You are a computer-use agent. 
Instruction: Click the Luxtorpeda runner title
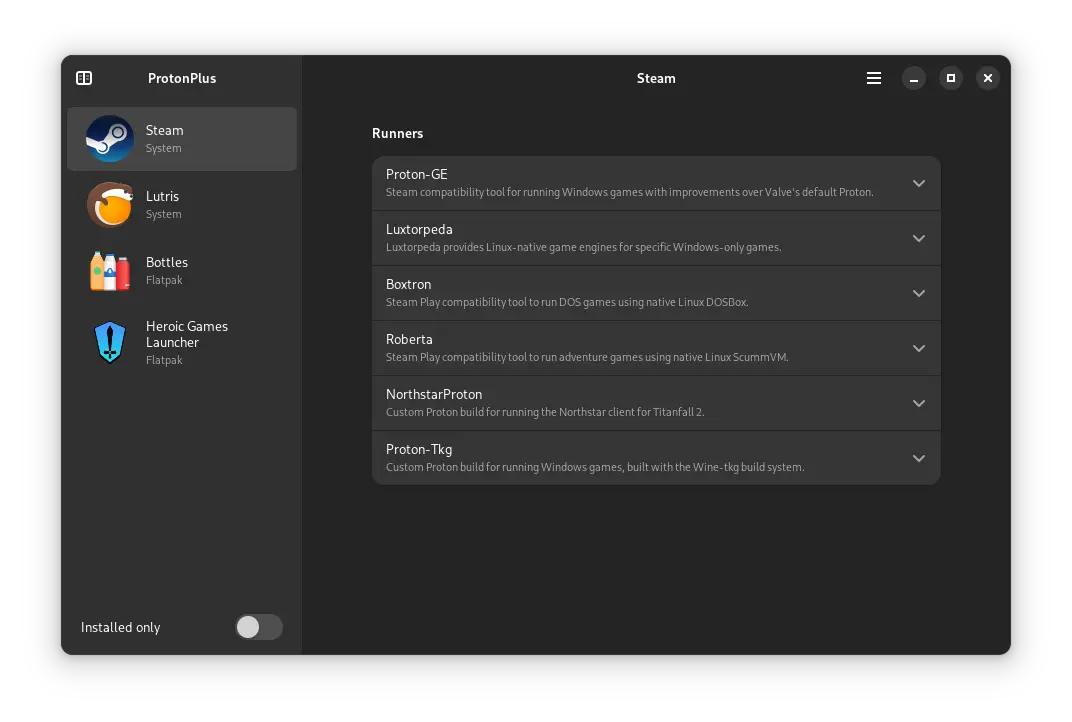click(x=419, y=230)
